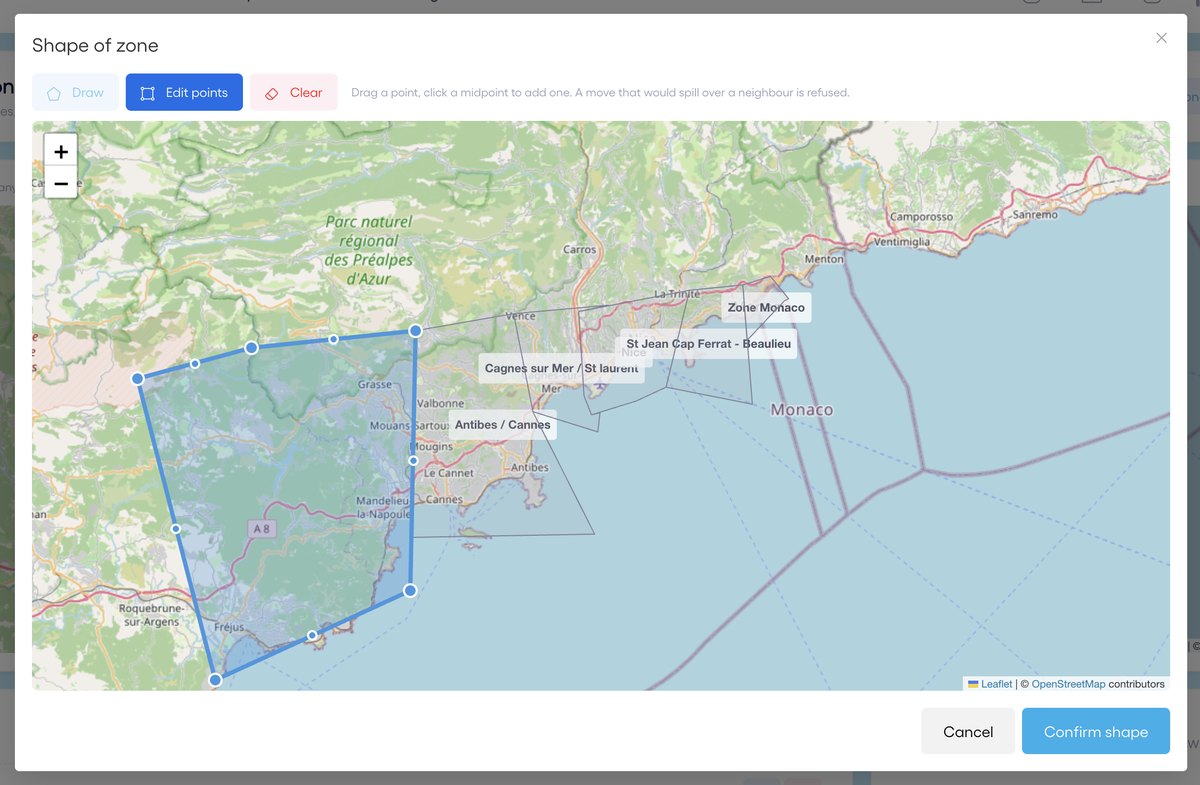Click the small midpoint handle near Mougins
The image size is (1200, 785).
pyautogui.click(x=413, y=460)
